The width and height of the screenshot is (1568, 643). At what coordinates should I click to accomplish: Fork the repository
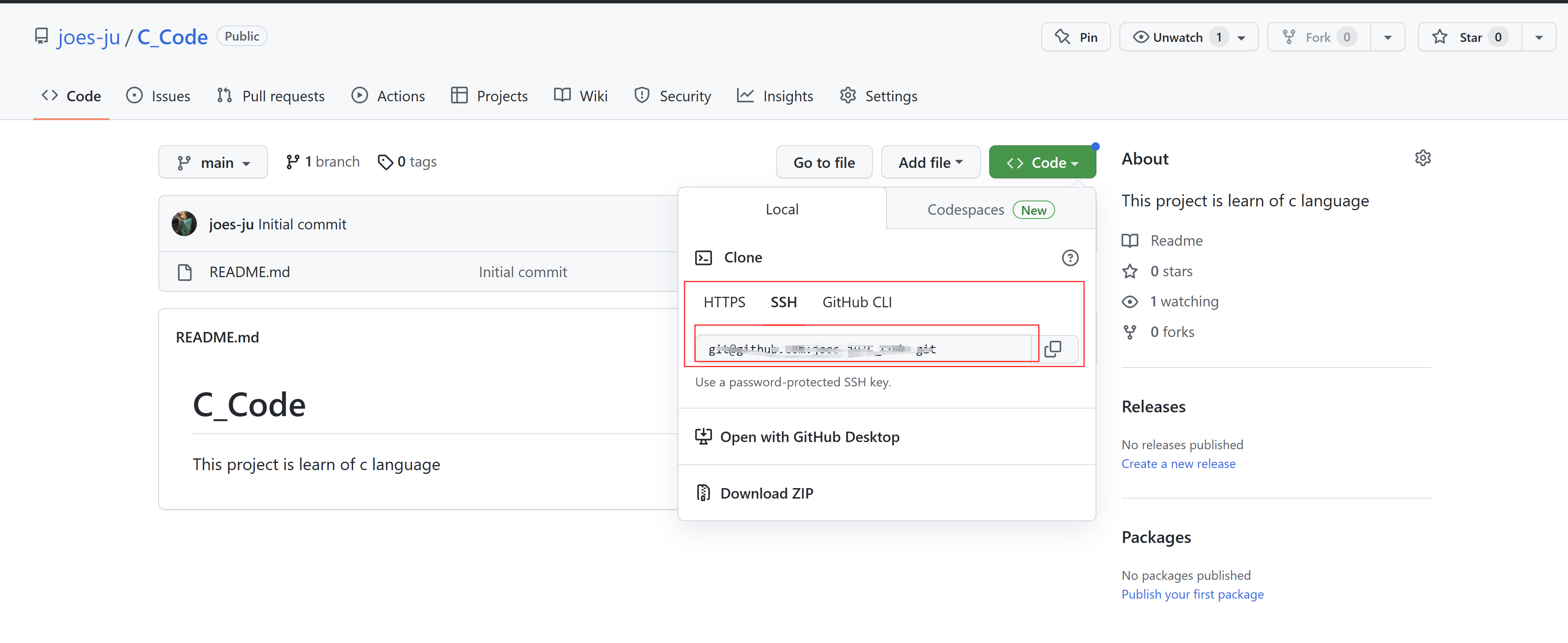(x=1318, y=37)
